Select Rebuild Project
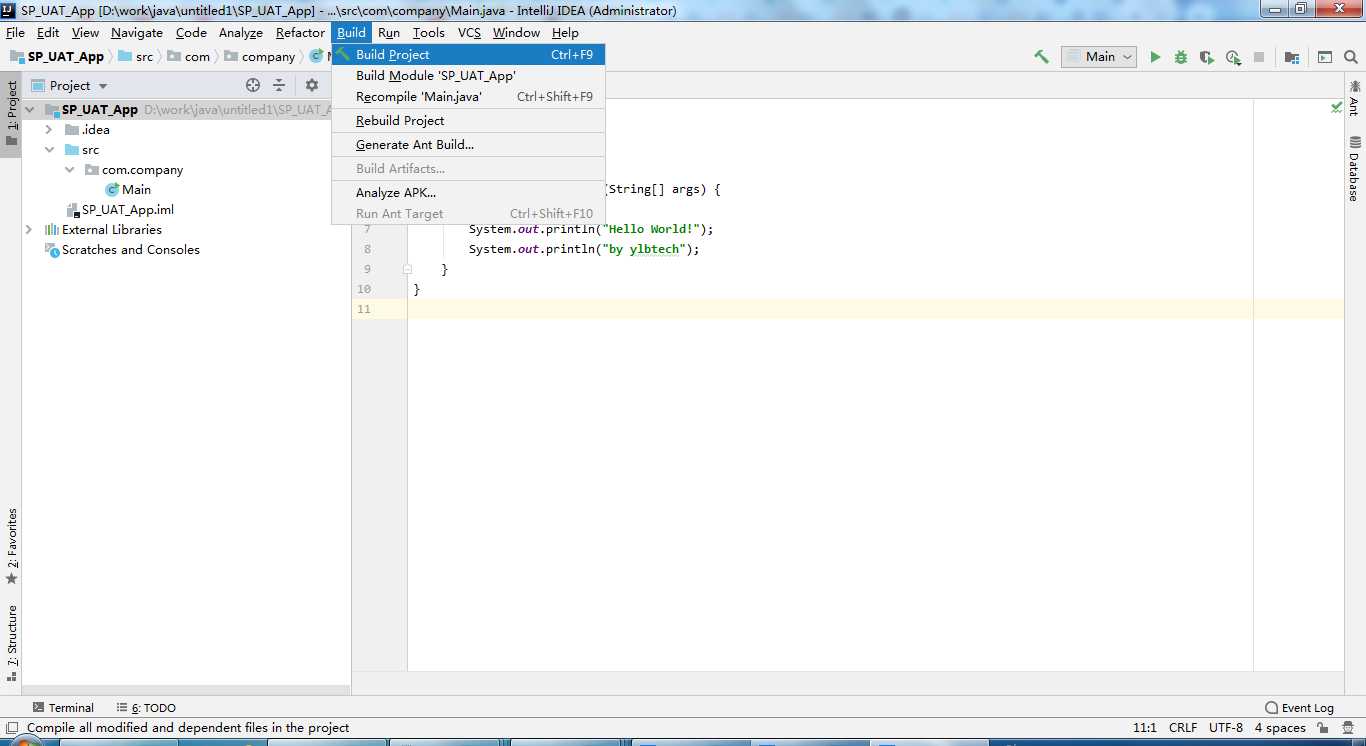This screenshot has width=1366, height=746. [468, 121]
